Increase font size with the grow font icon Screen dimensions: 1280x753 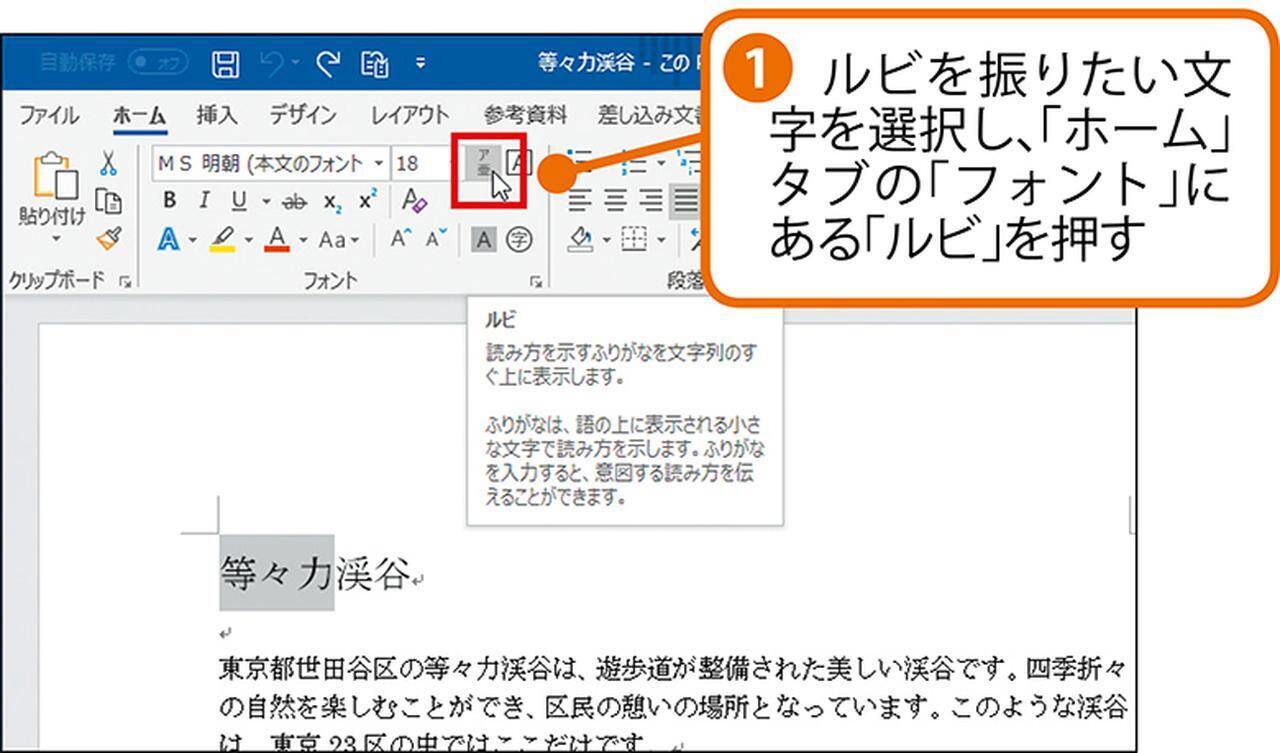(402, 240)
